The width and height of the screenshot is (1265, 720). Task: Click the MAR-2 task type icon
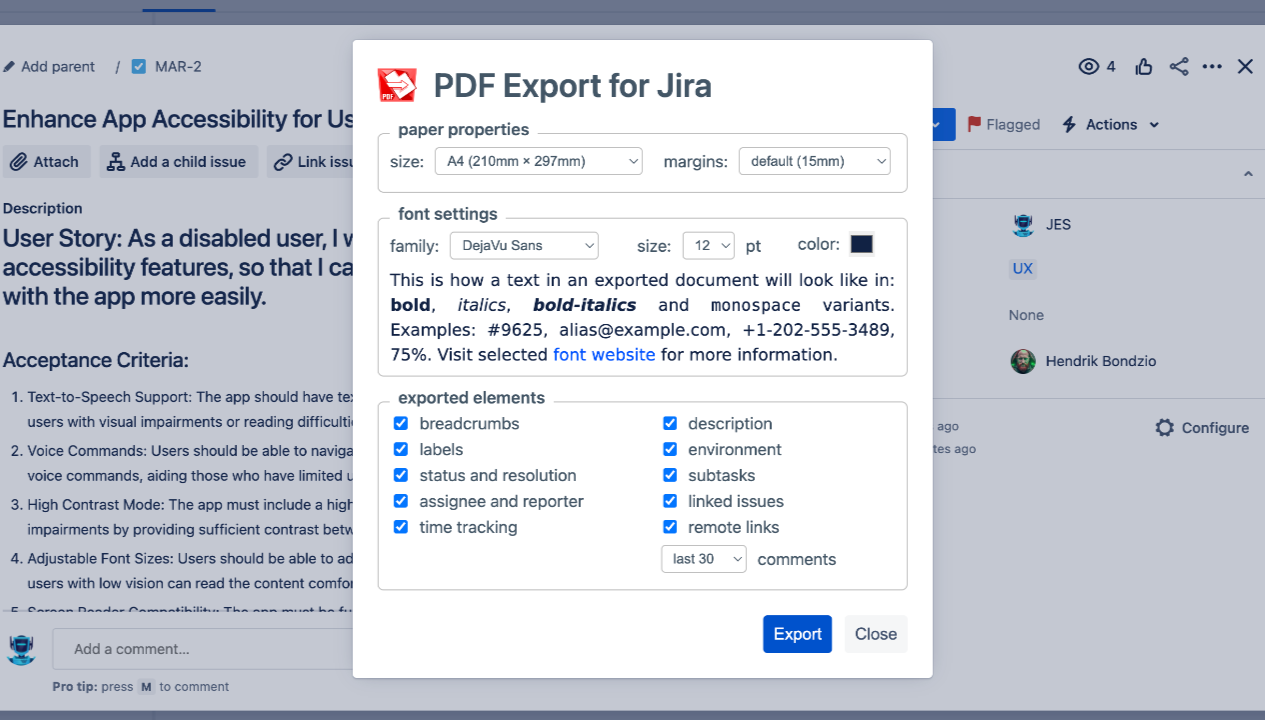tap(138, 67)
